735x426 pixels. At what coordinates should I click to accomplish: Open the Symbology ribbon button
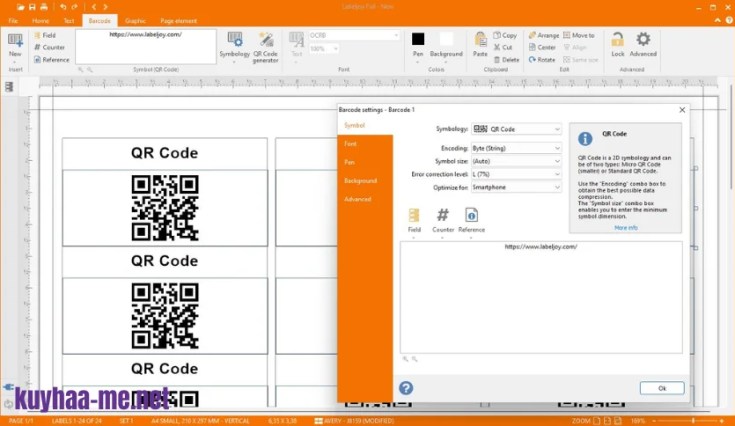pyautogui.click(x=234, y=46)
